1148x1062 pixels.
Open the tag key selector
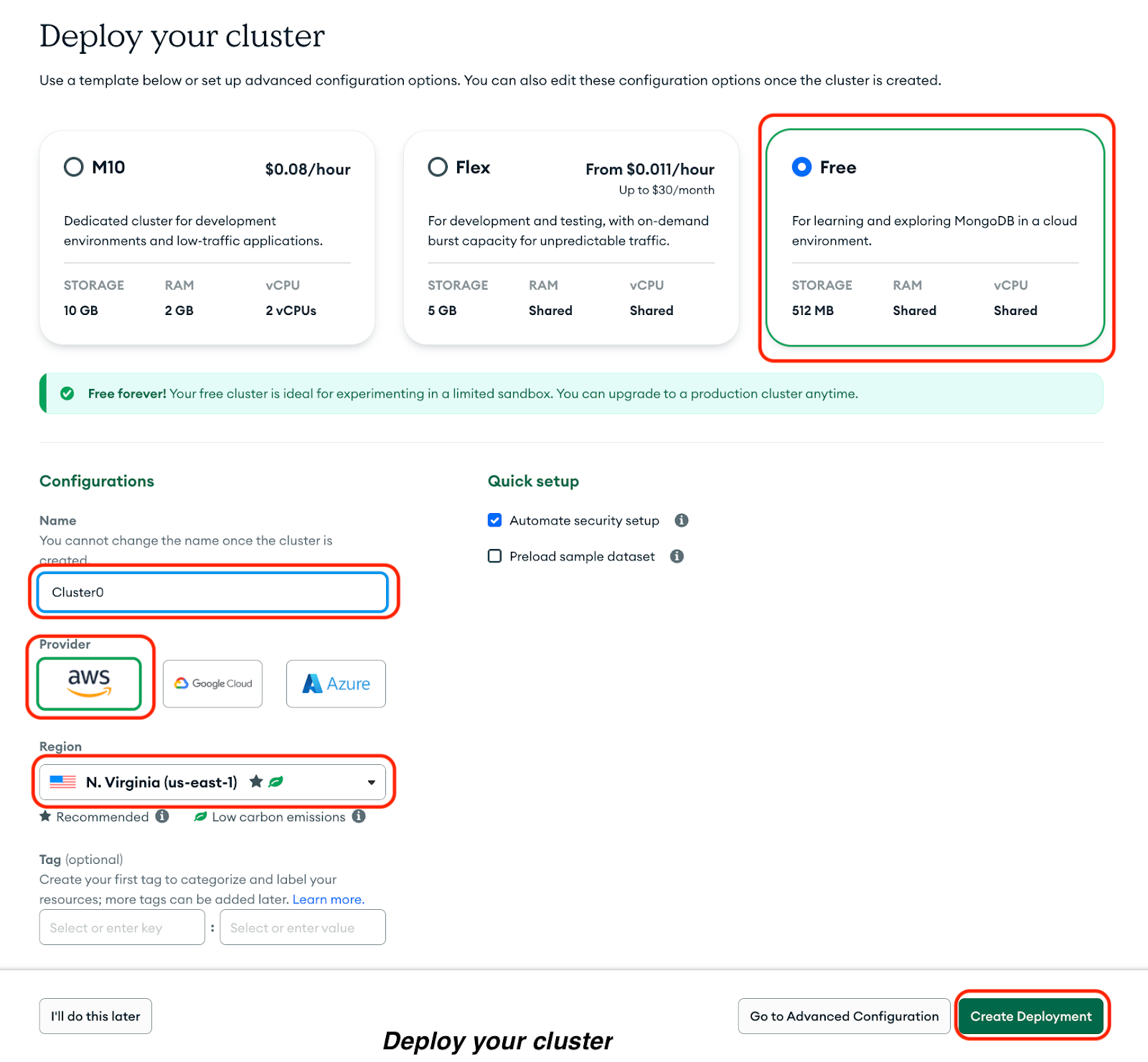click(121, 927)
